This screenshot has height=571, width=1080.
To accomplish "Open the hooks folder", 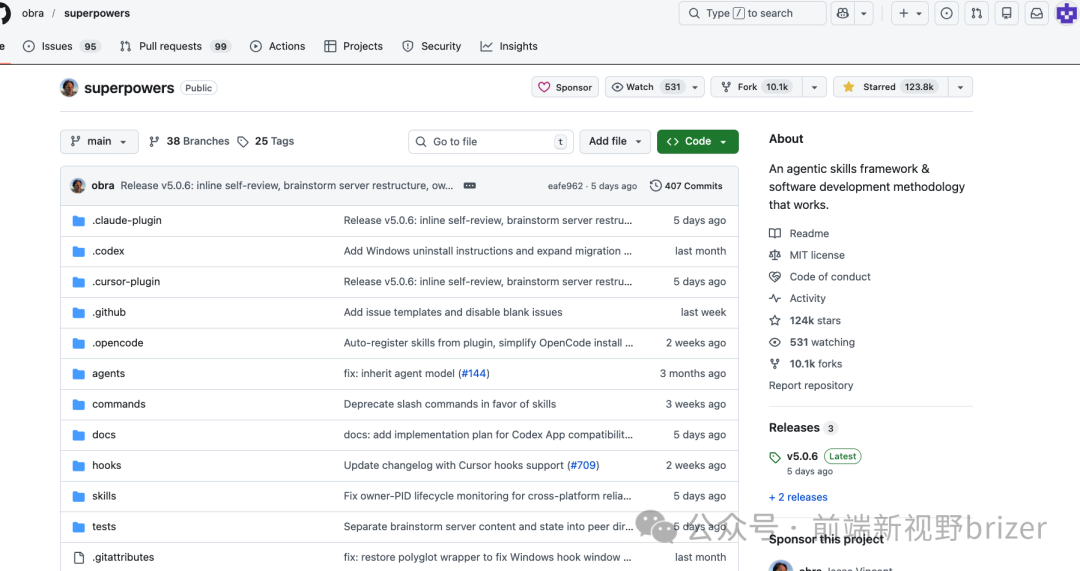I will (107, 466).
